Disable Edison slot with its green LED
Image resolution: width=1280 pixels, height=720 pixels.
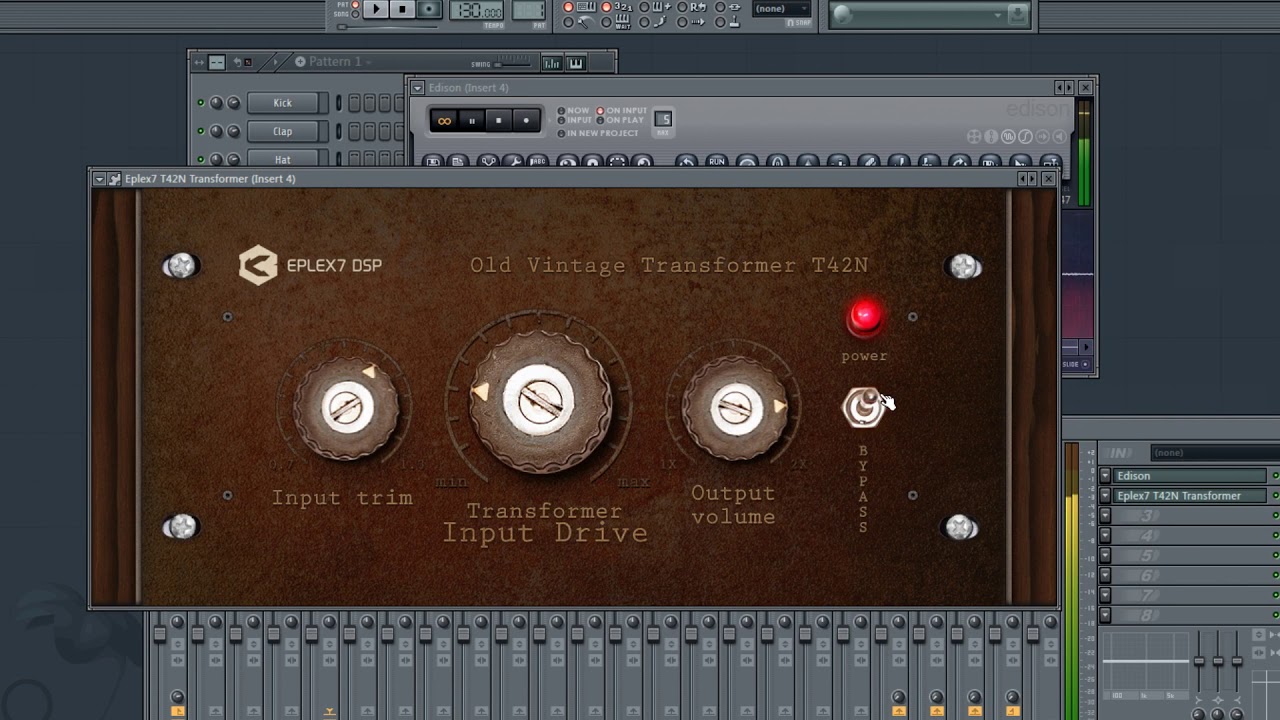pos(1275,476)
